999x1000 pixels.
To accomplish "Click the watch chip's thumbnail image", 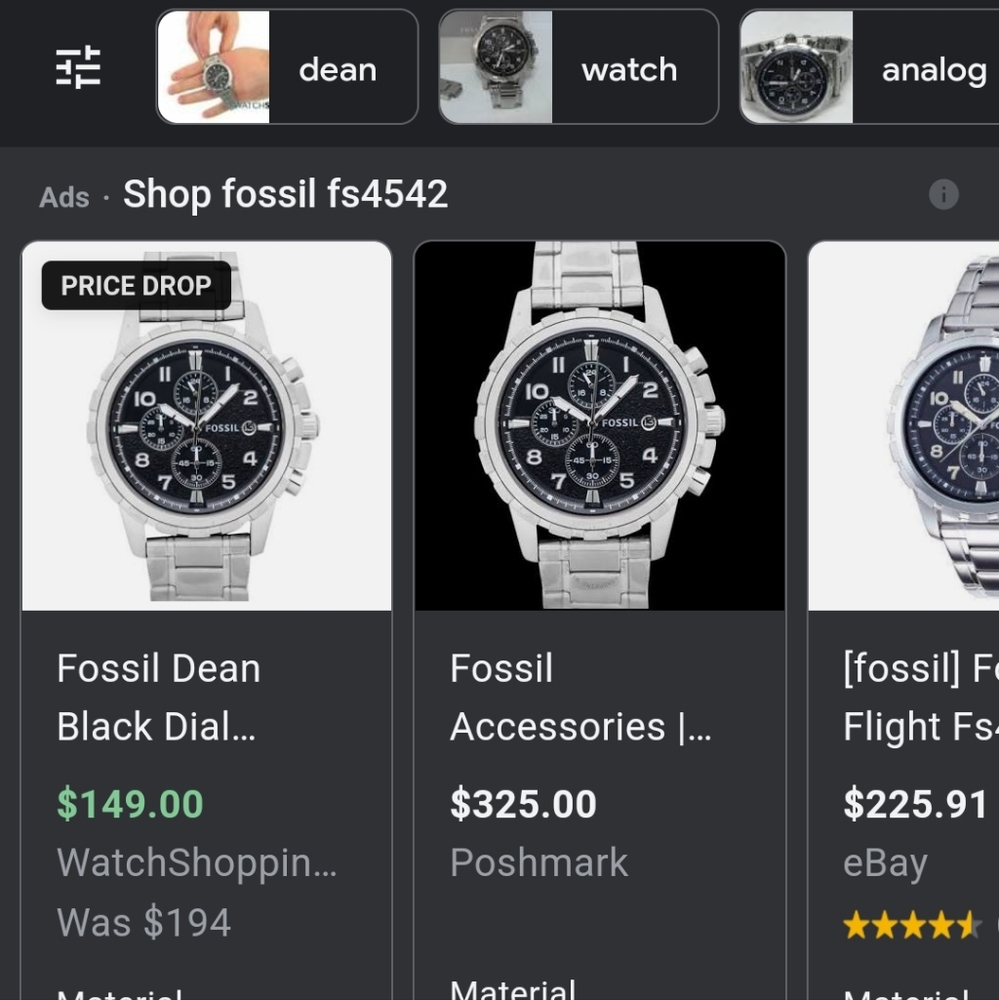I will [x=495, y=66].
